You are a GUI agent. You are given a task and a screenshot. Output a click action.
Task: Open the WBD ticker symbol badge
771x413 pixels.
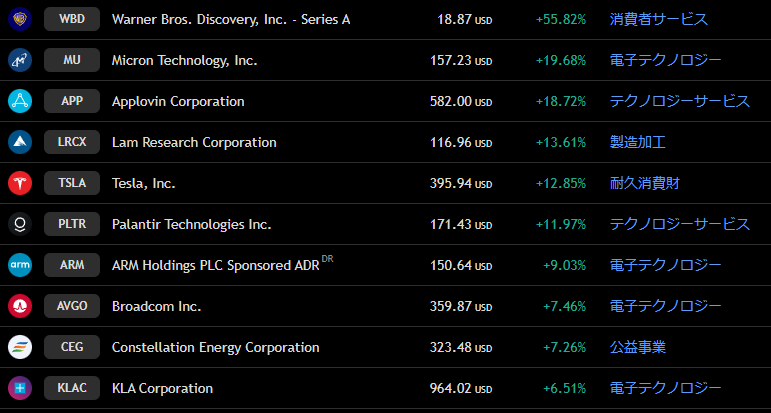72,19
